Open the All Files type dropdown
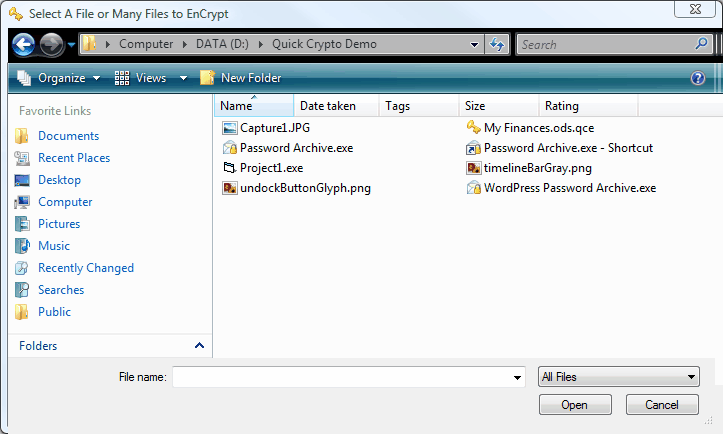 click(x=619, y=377)
